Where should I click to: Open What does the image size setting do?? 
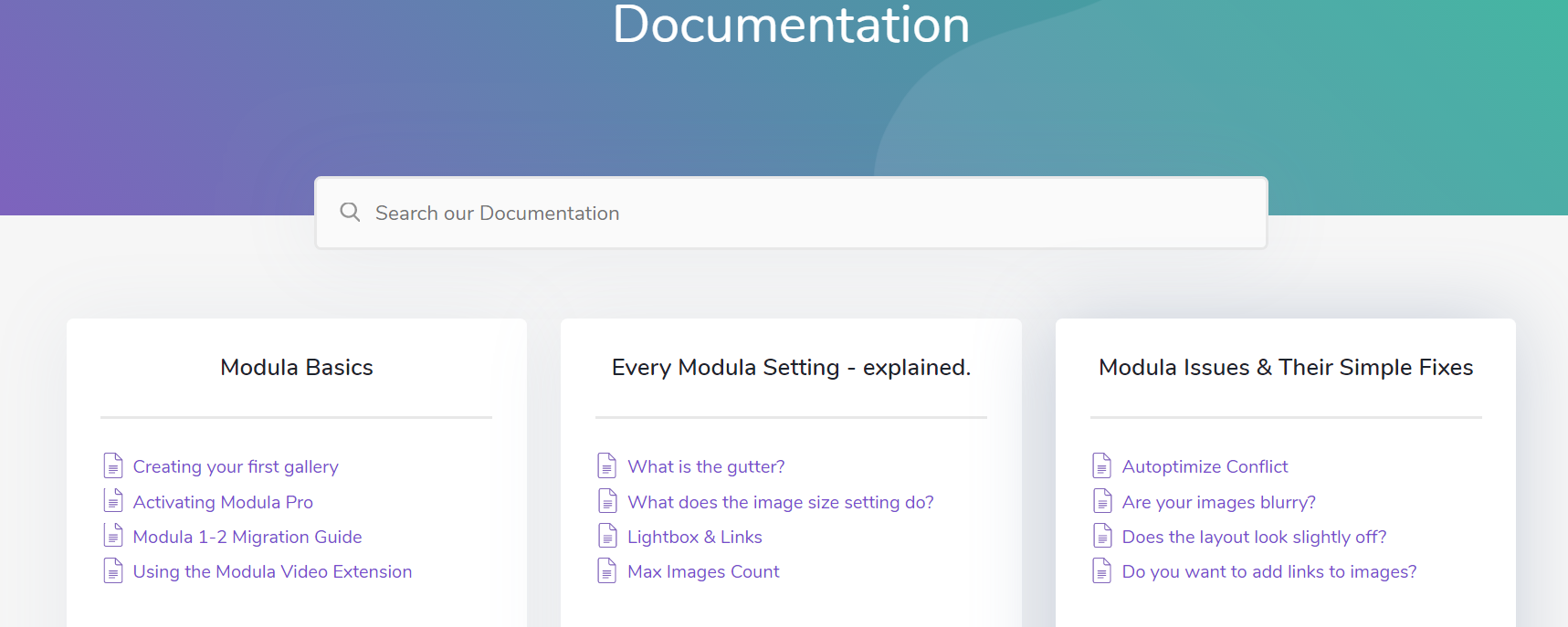781,502
